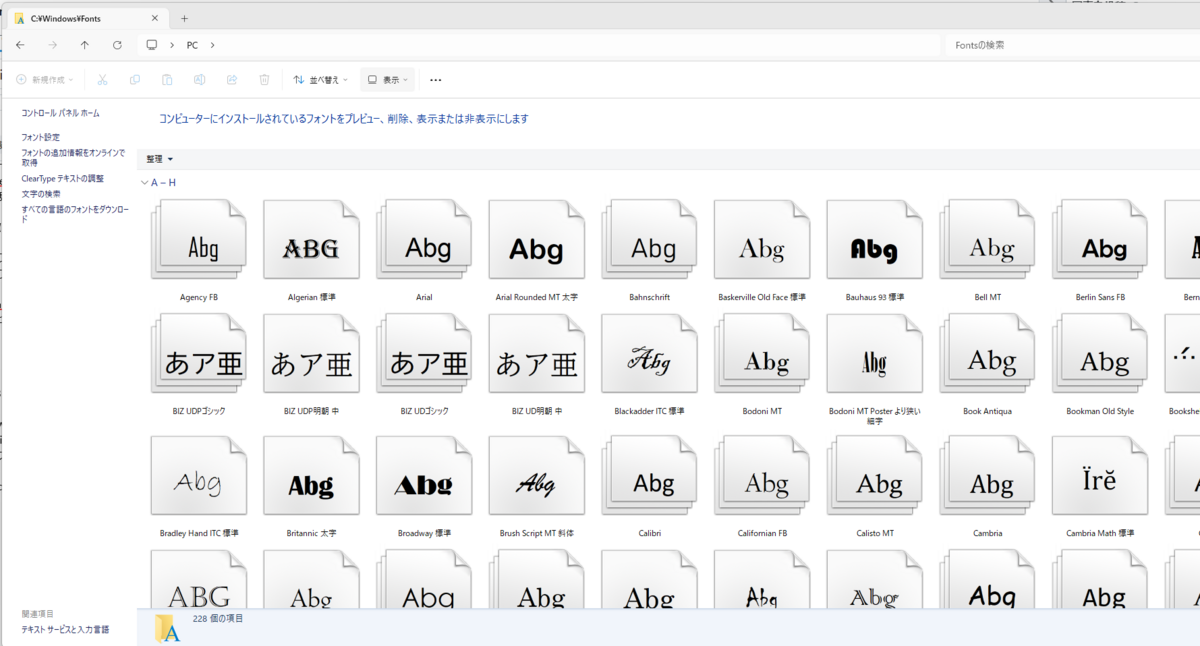Screen dimensions: 1200x646
Task: Switch to the C:¥Windows¥Fonts tab
Action: tap(85, 18)
